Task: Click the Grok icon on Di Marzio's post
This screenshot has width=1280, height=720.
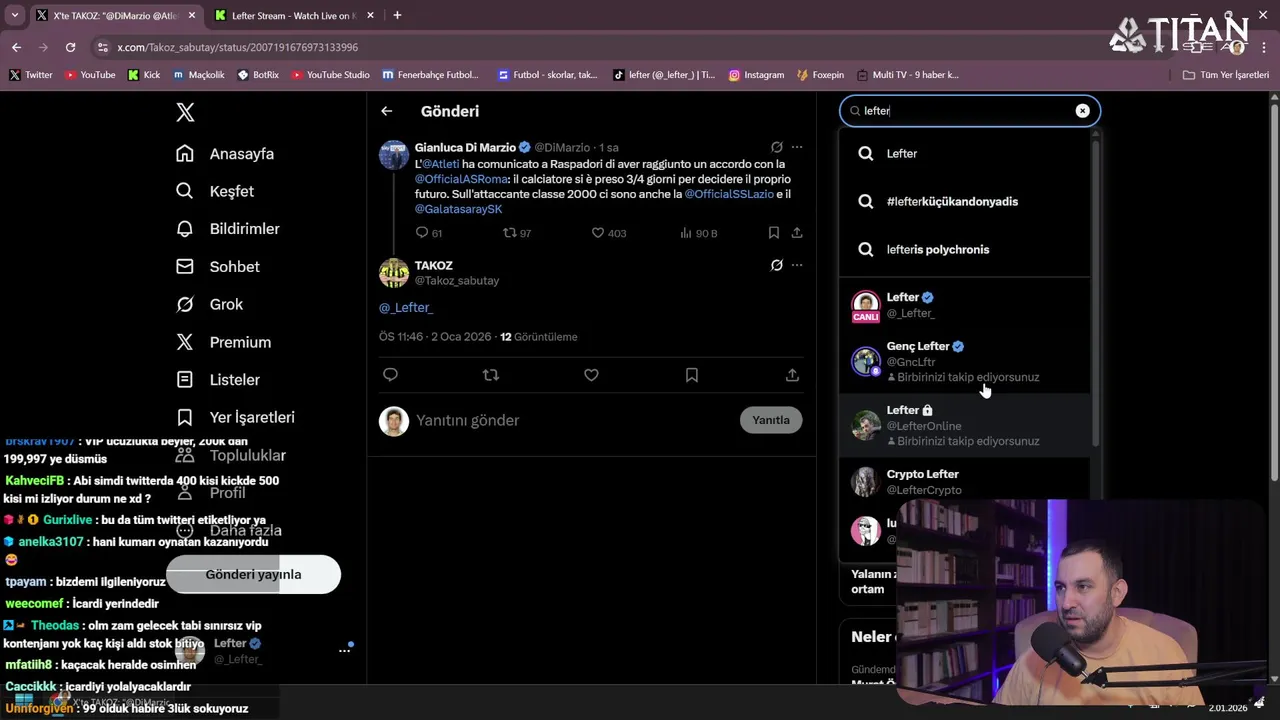Action: [x=776, y=147]
